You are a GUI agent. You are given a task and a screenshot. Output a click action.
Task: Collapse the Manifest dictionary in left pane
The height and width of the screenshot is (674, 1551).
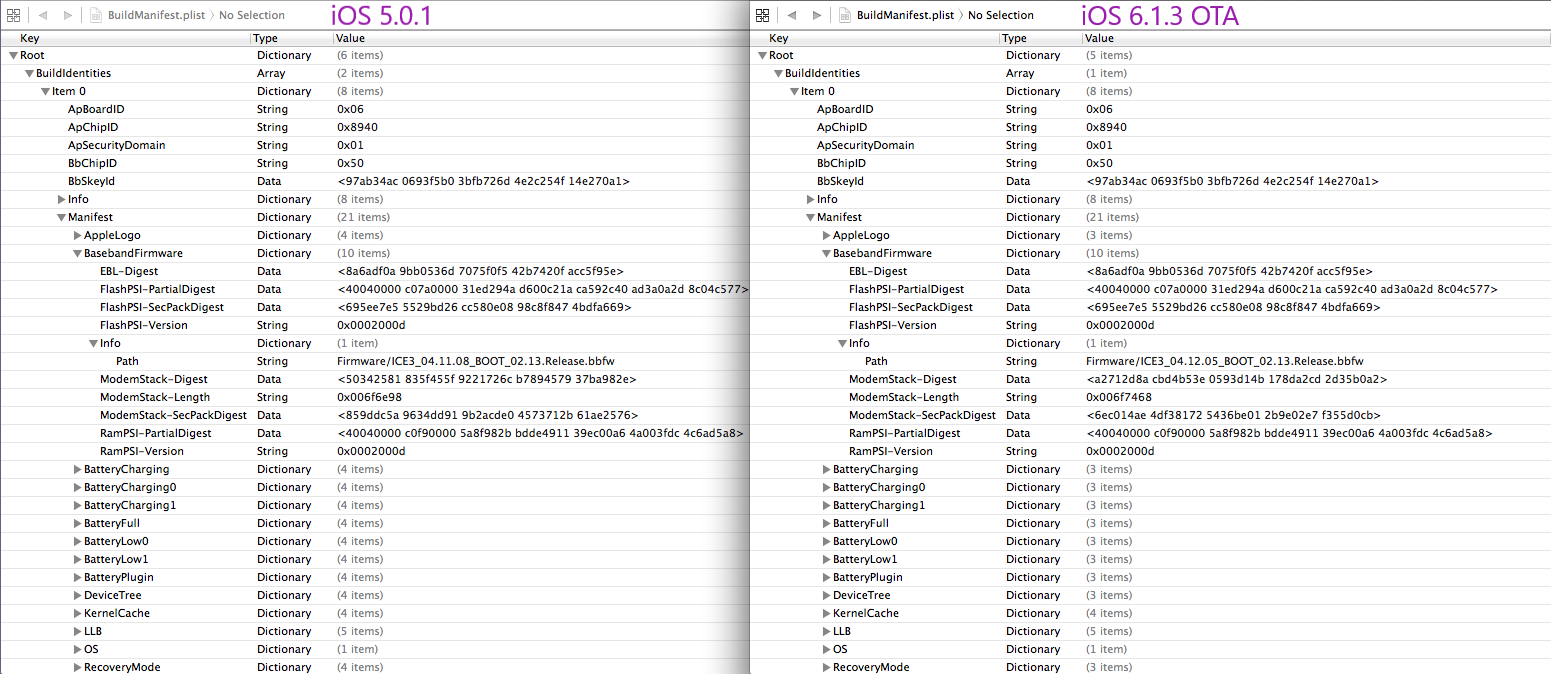tap(61, 217)
